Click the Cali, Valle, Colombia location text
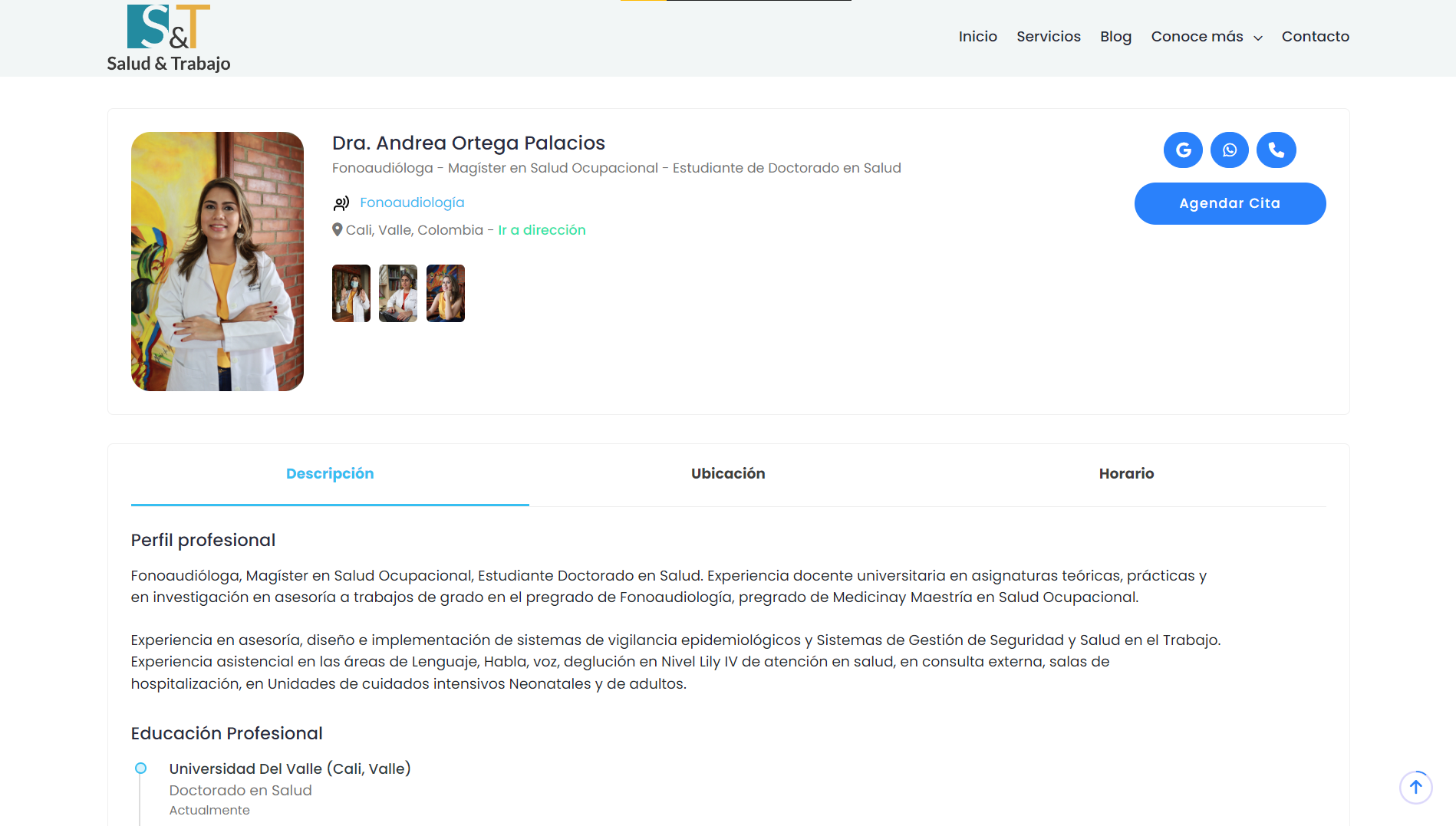This screenshot has width=1456, height=826. click(414, 230)
